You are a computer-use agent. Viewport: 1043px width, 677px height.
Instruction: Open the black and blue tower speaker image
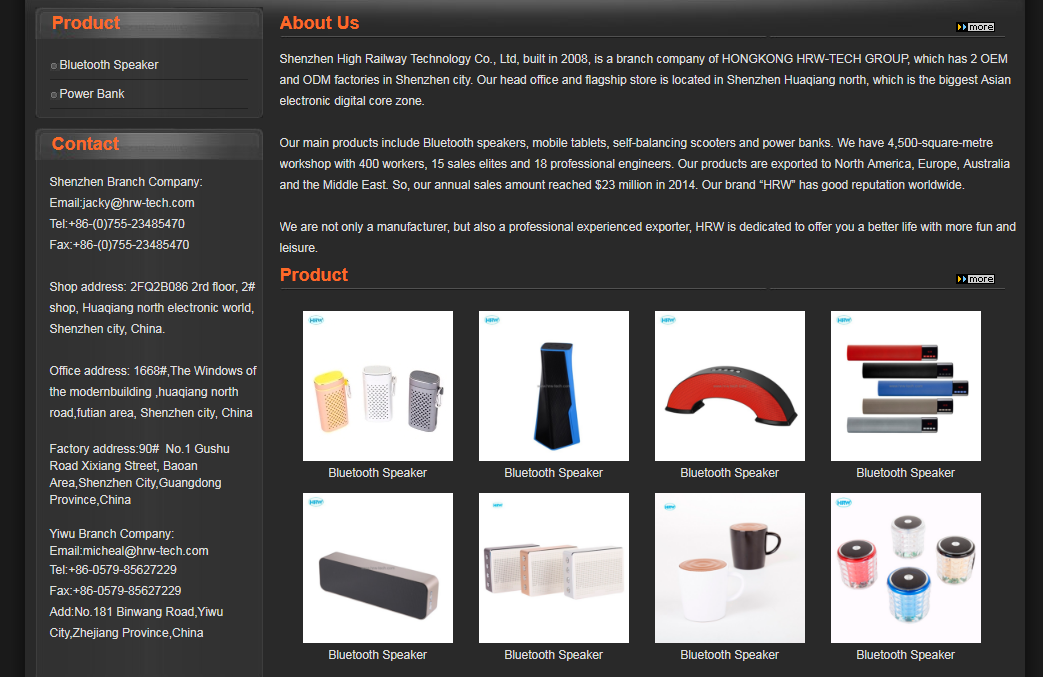[x=553, y=386]
